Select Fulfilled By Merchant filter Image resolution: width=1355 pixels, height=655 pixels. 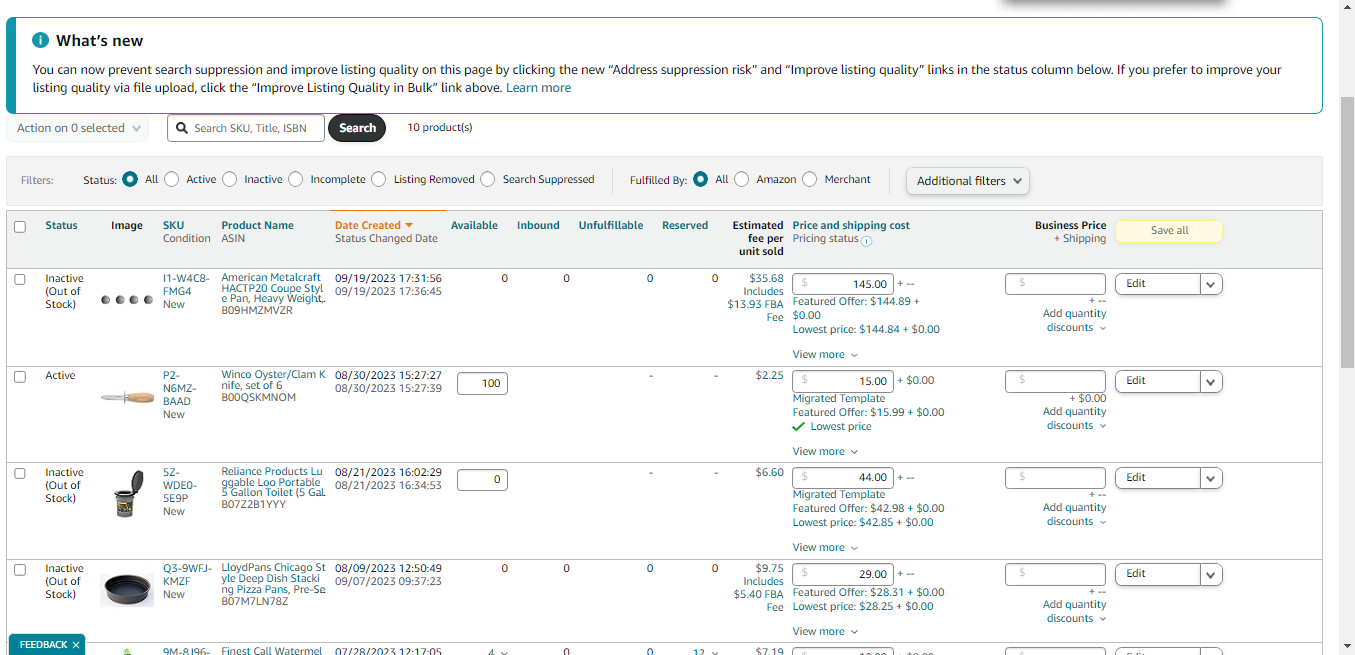(x=810, y=179)
